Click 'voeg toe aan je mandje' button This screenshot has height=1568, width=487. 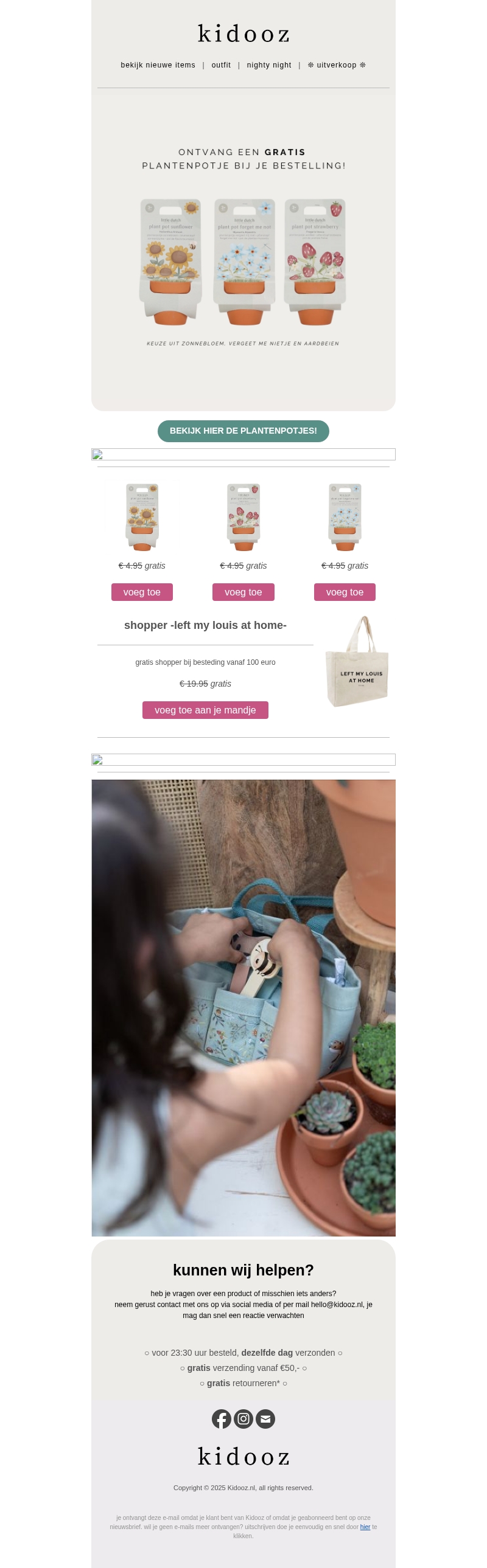(x=205, y=710)
